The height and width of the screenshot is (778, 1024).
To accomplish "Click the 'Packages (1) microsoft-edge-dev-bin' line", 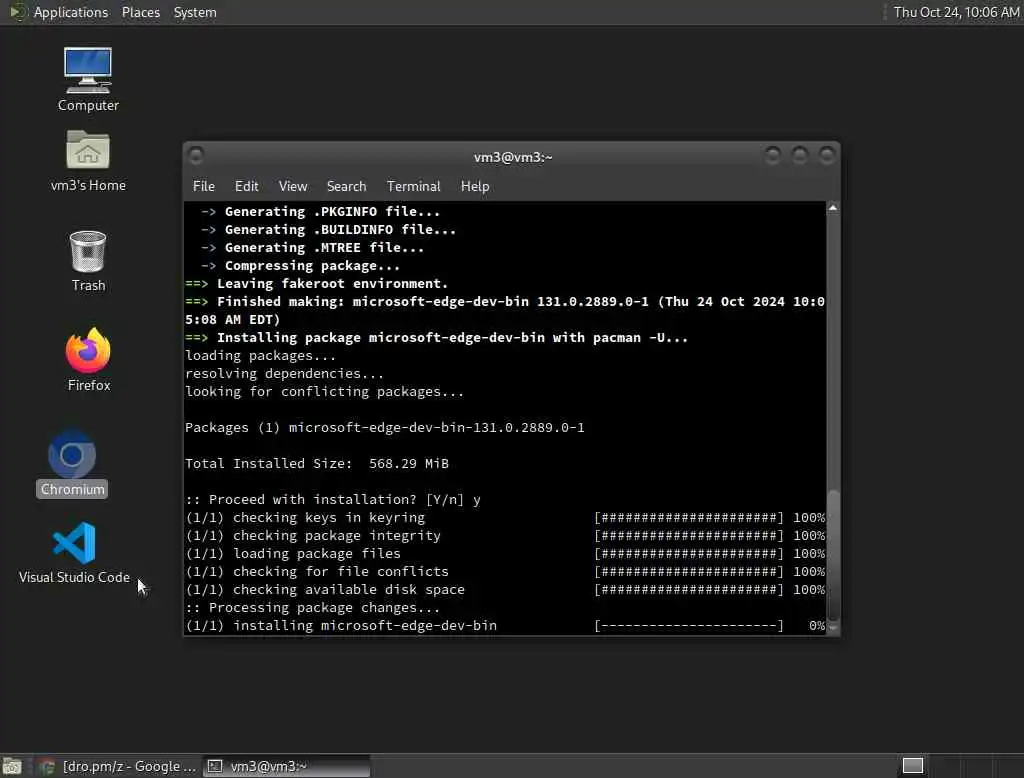I will [385, 428].
